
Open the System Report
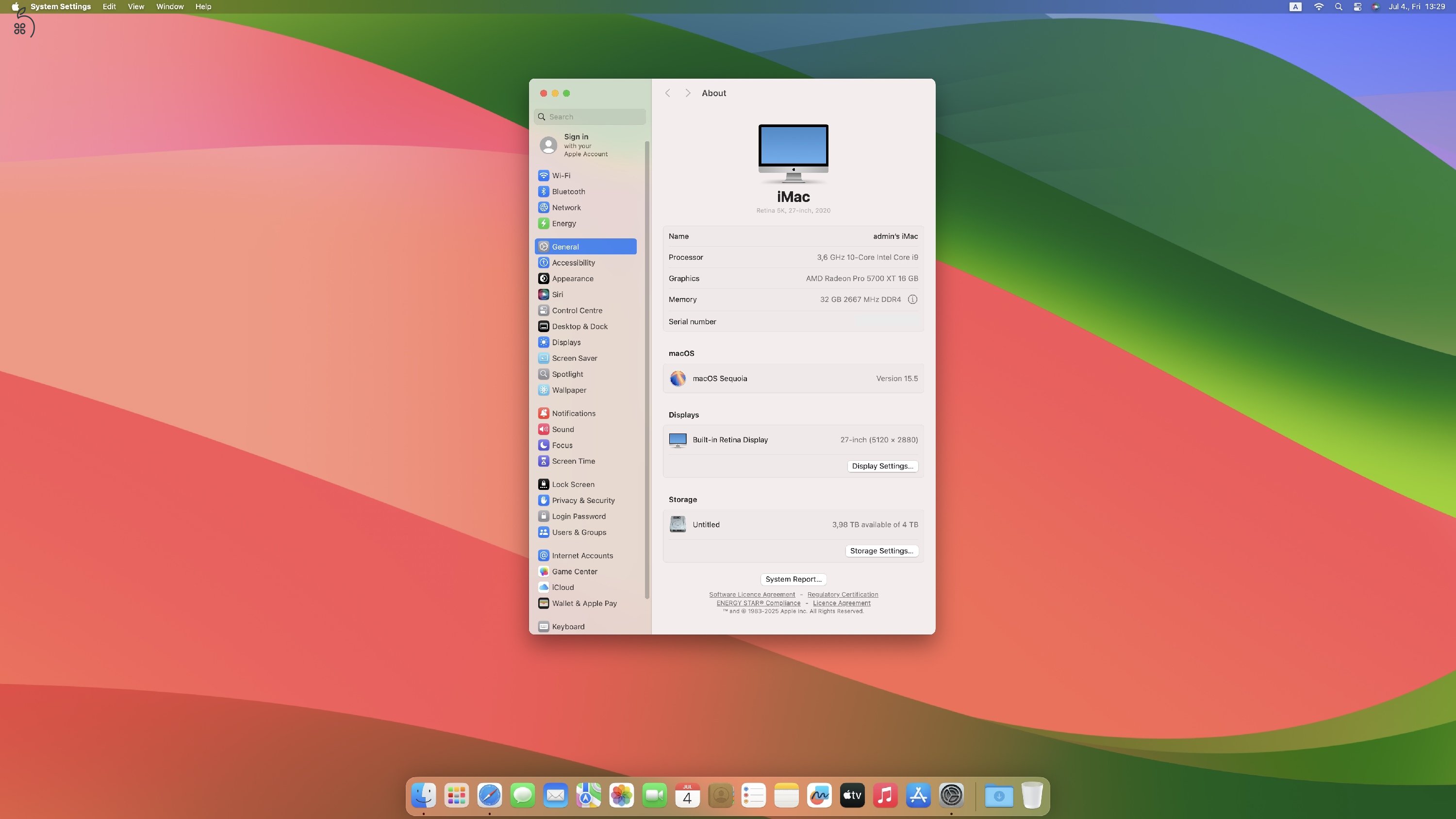click(793, 579)
